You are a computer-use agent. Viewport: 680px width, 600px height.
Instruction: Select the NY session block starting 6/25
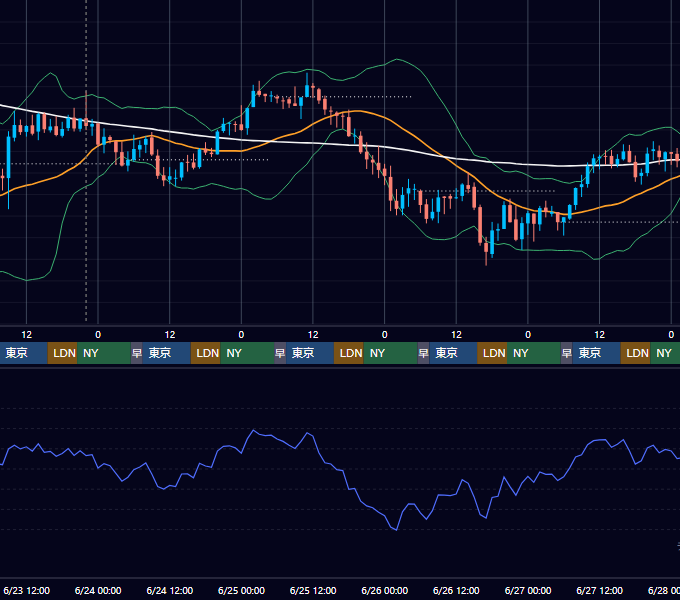click(390, 353)
